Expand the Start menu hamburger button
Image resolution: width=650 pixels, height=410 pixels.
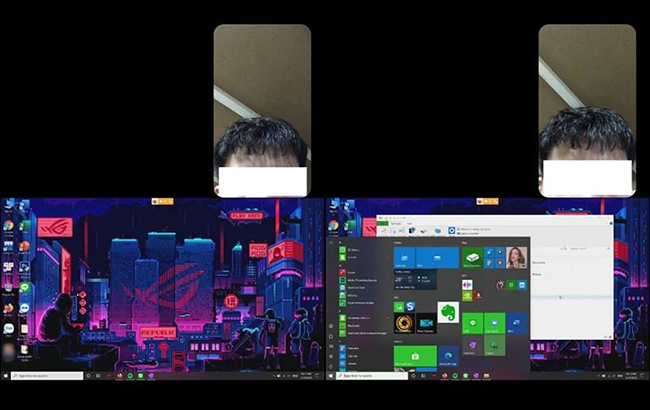(x=331, y=243)
